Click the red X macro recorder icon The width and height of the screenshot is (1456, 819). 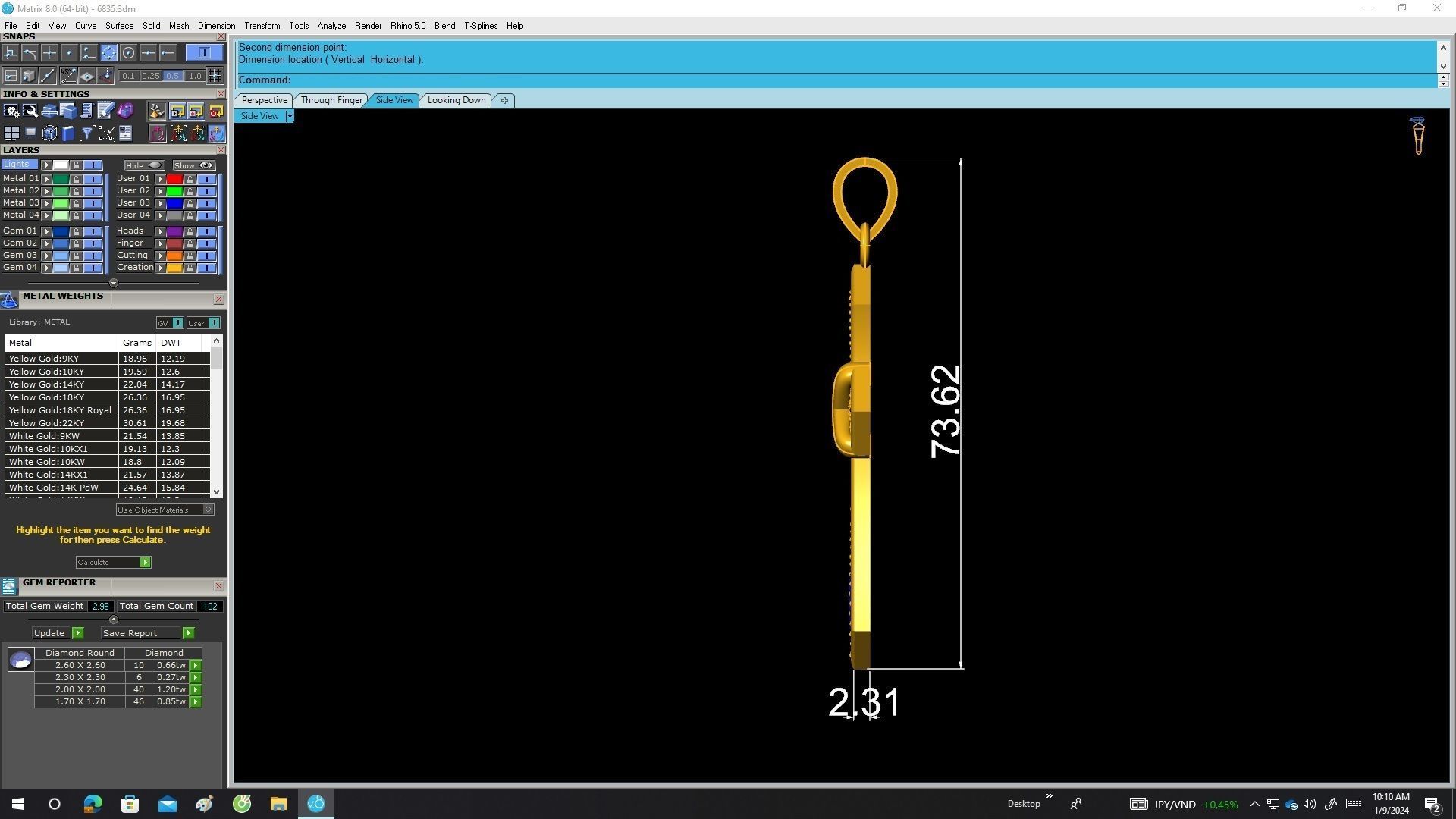[216, 111]
